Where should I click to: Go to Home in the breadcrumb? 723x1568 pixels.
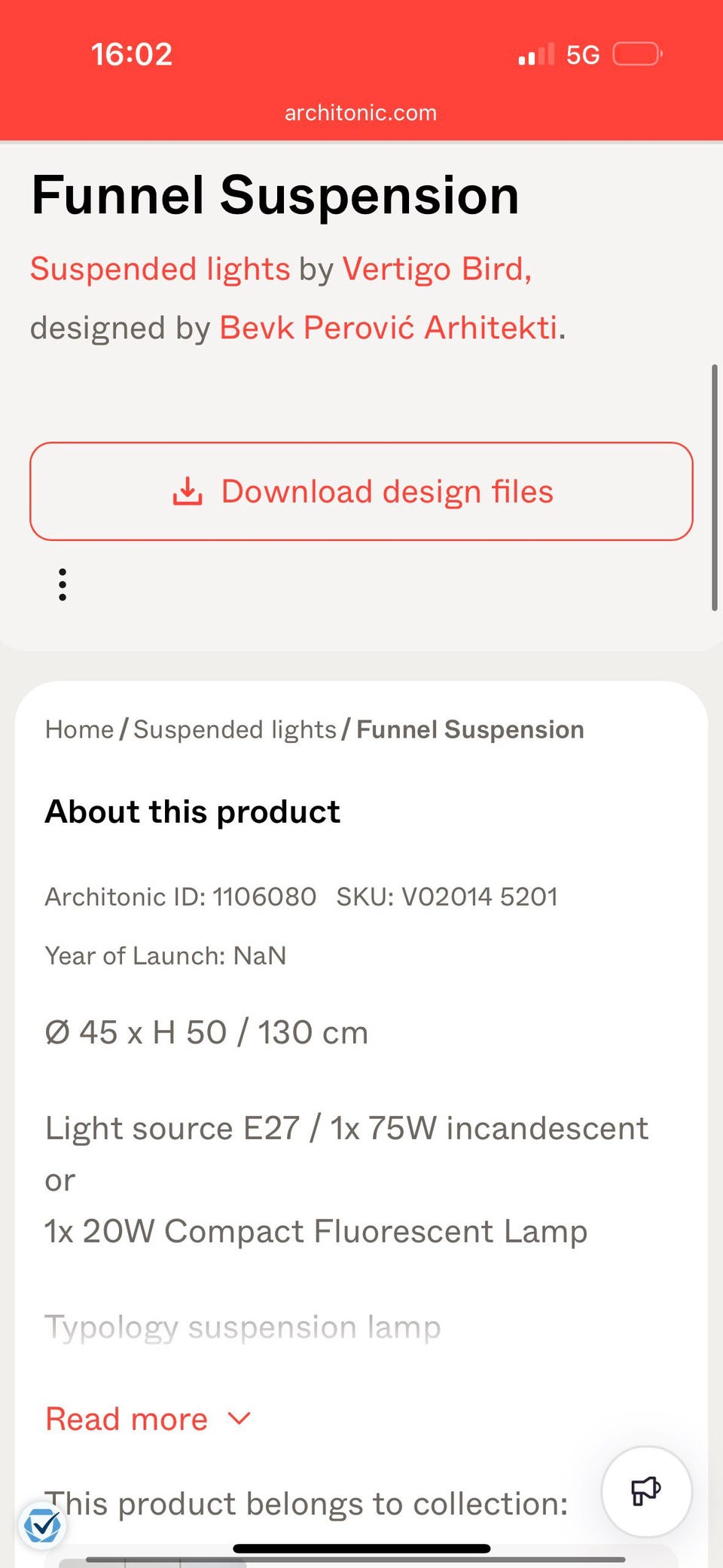[x=79, y=729]
